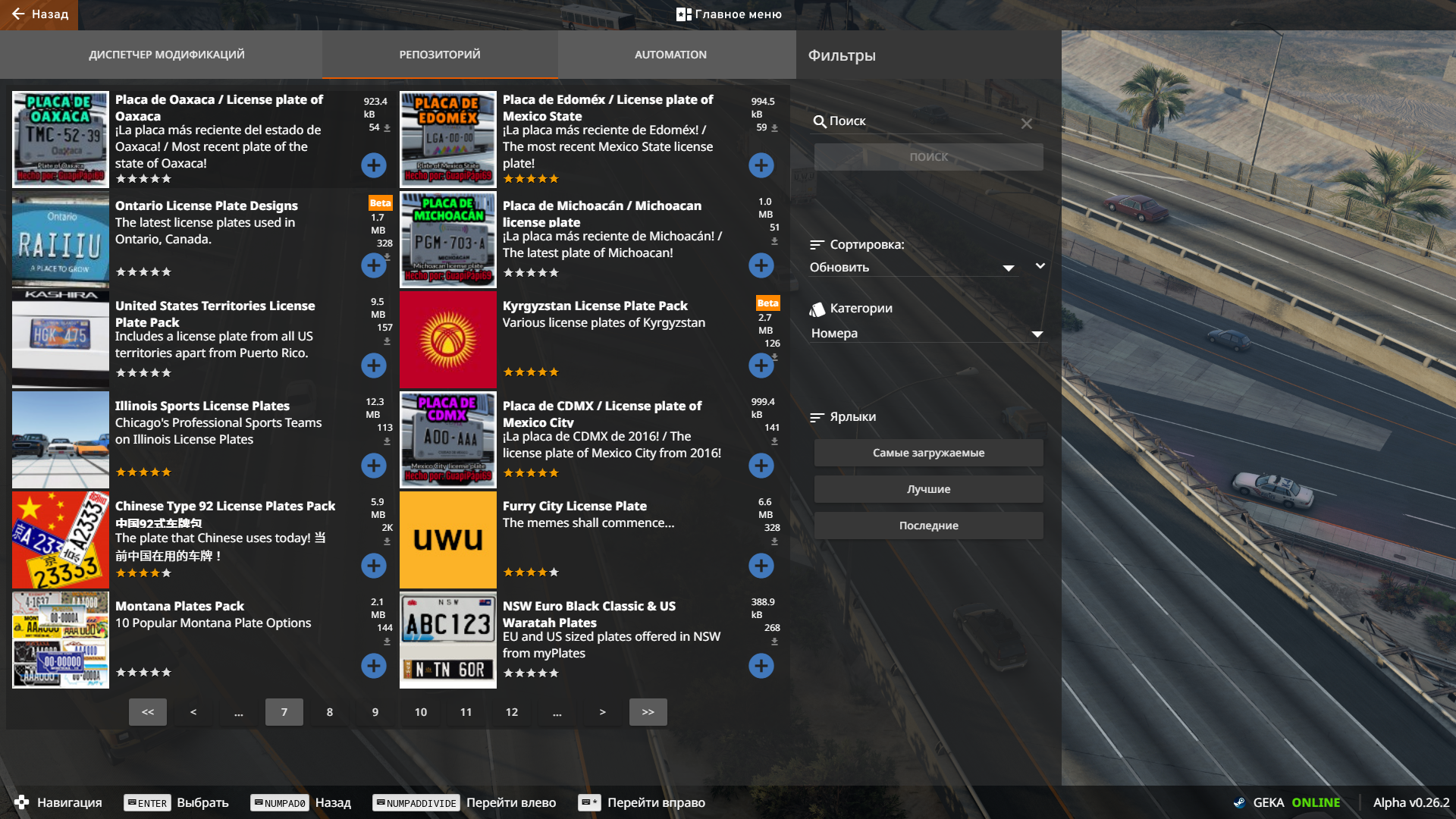1456x819 pixels.
Task: Open Montana plates thumbnail
Action: click(x=61, y=640)
